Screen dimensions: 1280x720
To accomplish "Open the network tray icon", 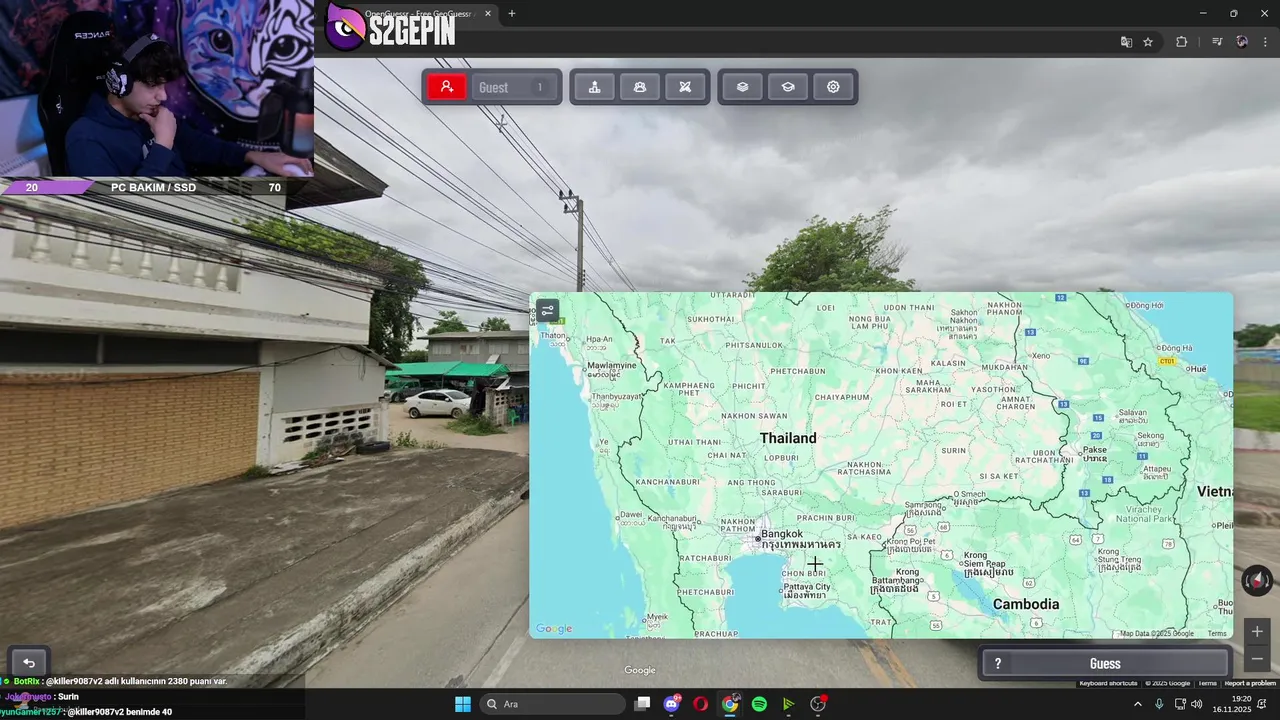I will click(x=1179, y=704).
